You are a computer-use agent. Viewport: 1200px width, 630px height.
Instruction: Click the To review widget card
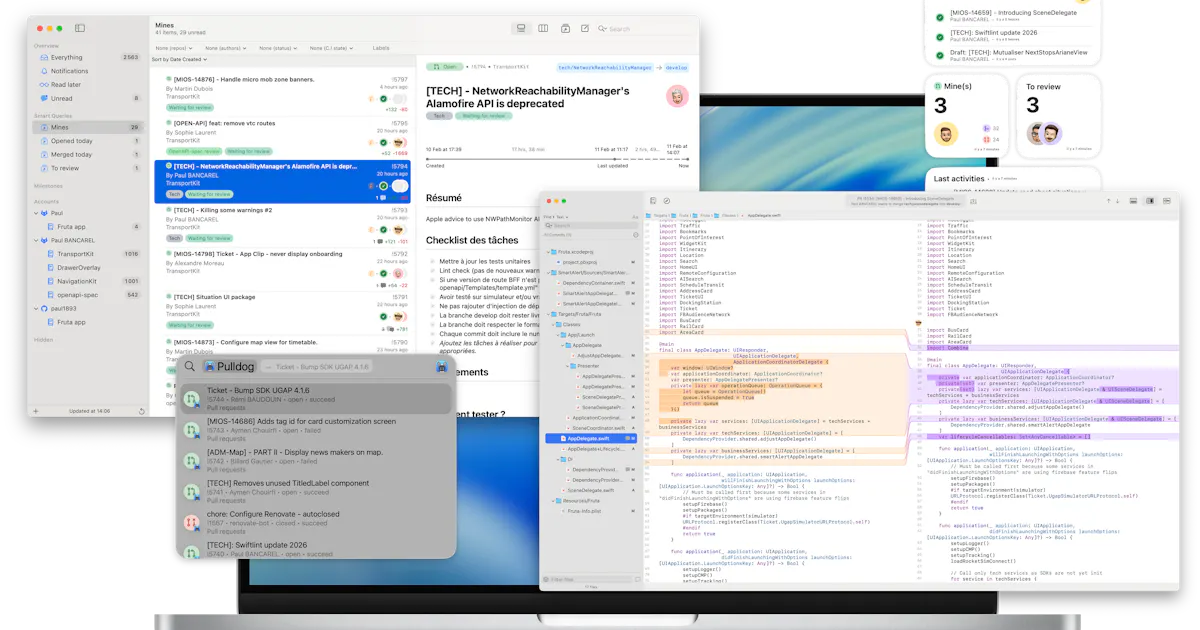(x=1059, y=116)
